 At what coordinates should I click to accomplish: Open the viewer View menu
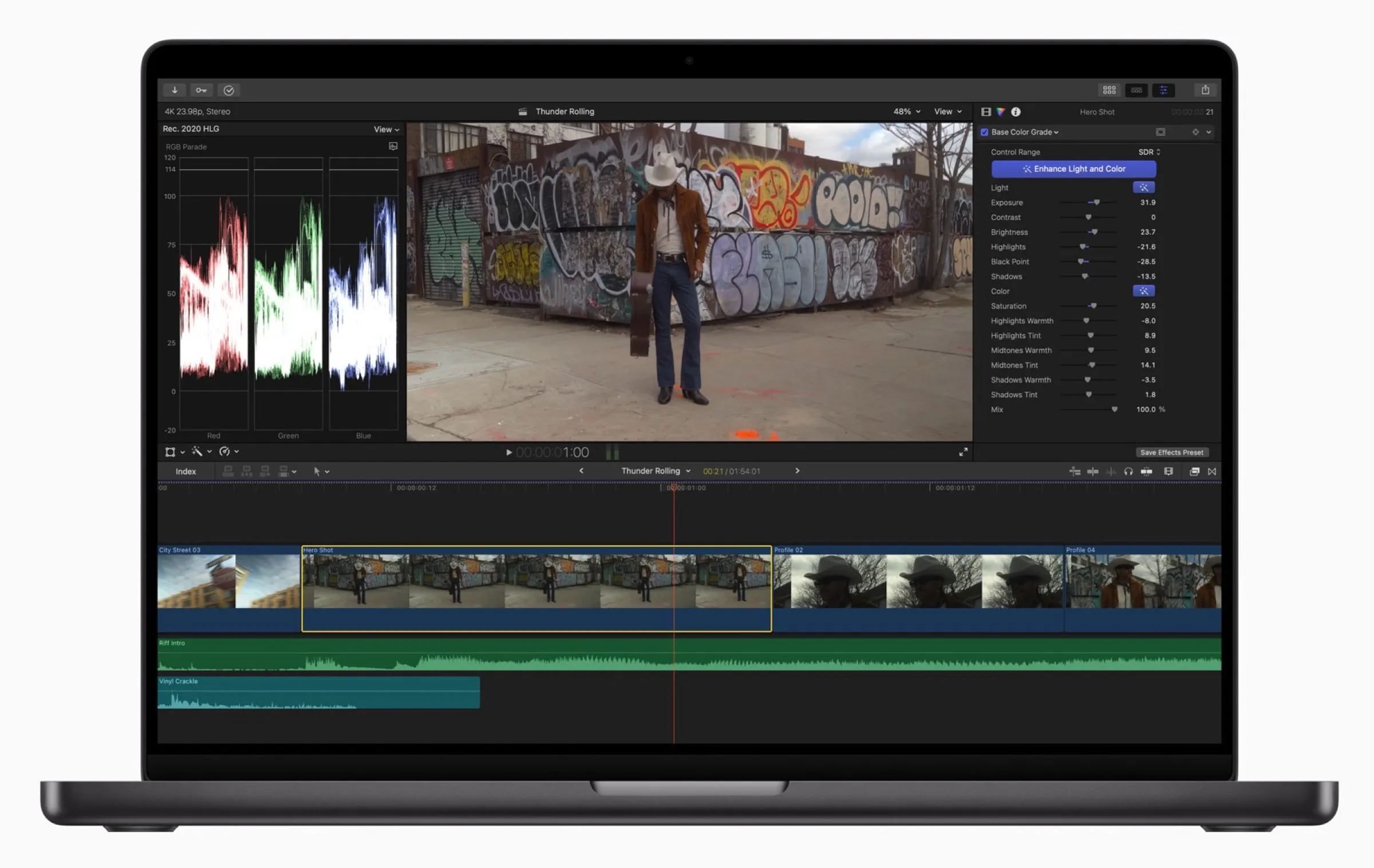[x=947, y=112]
